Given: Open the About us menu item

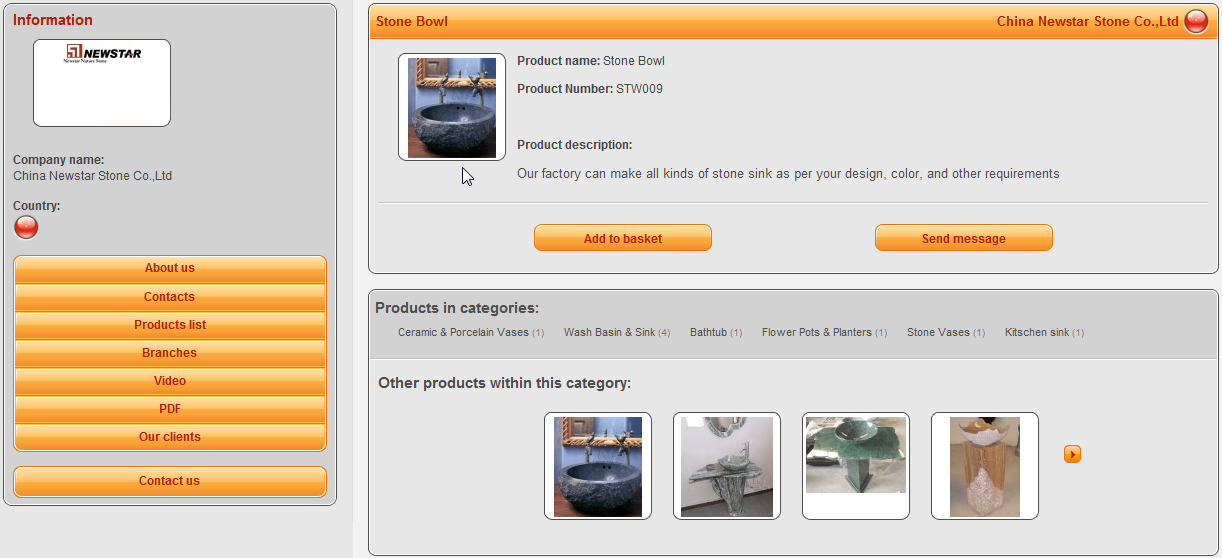Looking at the screenshot, I should [170, 268].
